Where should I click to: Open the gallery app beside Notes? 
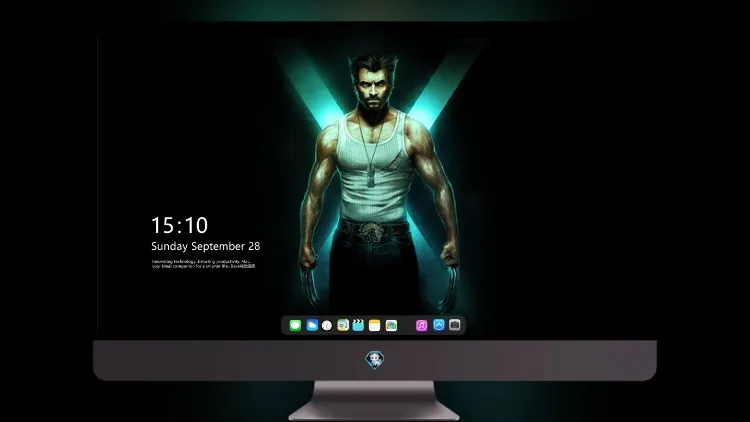click(391, 325)
